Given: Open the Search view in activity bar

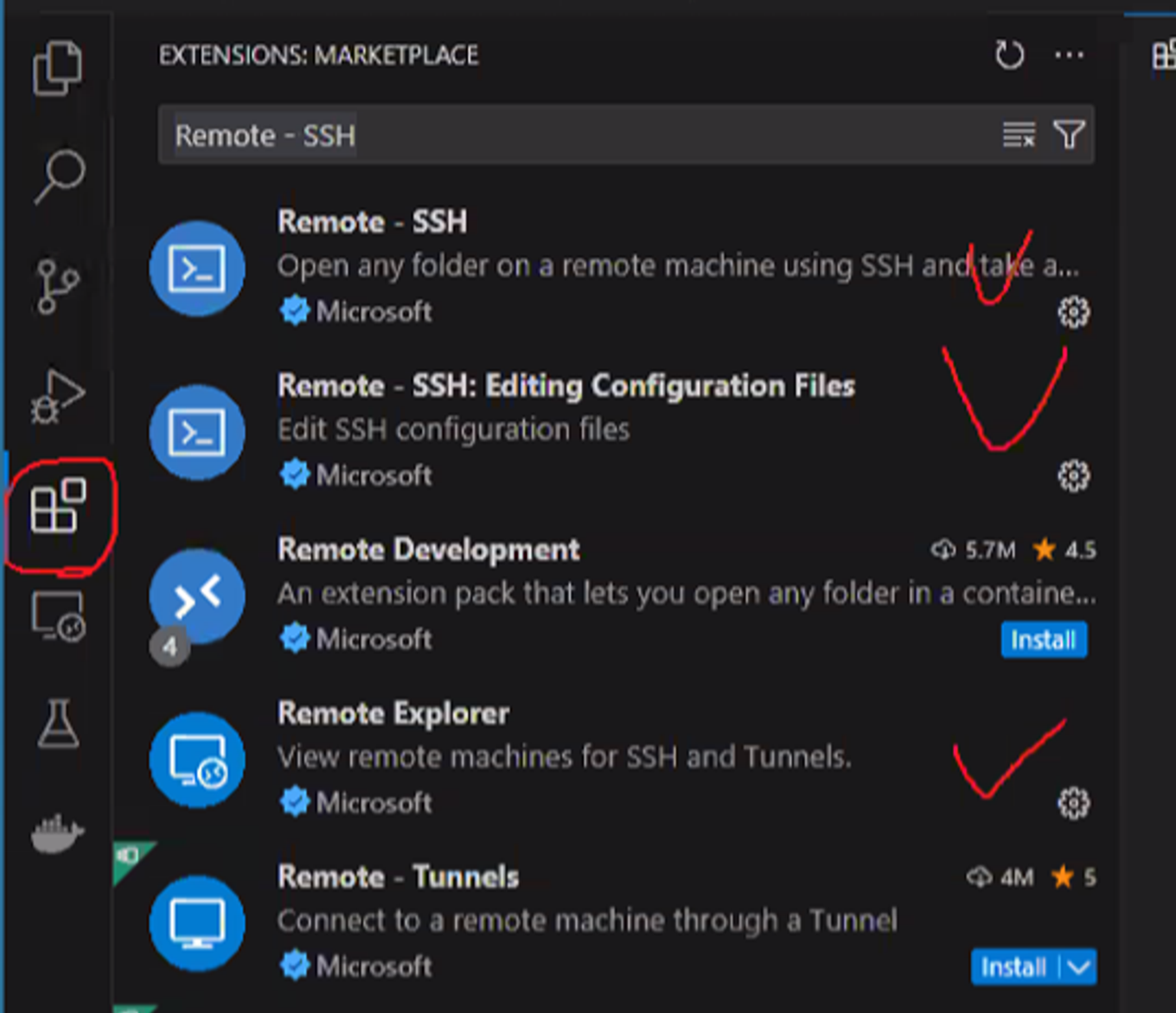Looking at the screenshot, I should pos(59,176).
